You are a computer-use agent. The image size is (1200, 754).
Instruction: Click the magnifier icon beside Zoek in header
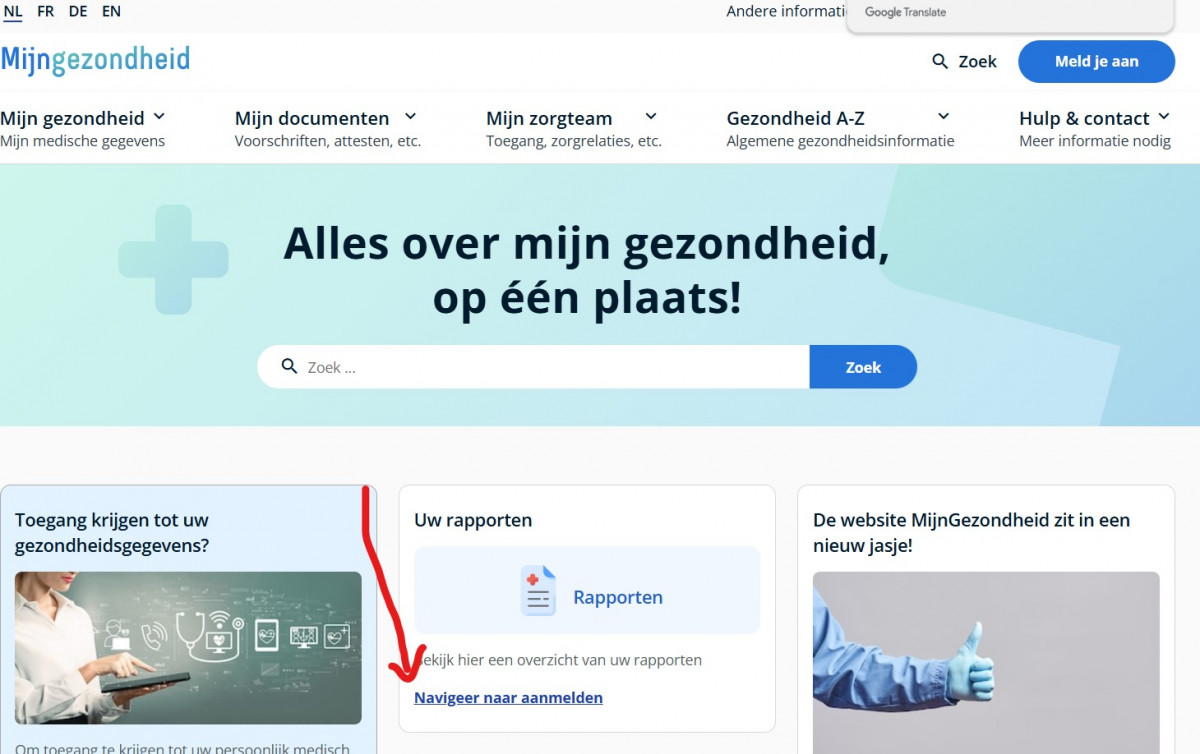[x=940, y=62]
